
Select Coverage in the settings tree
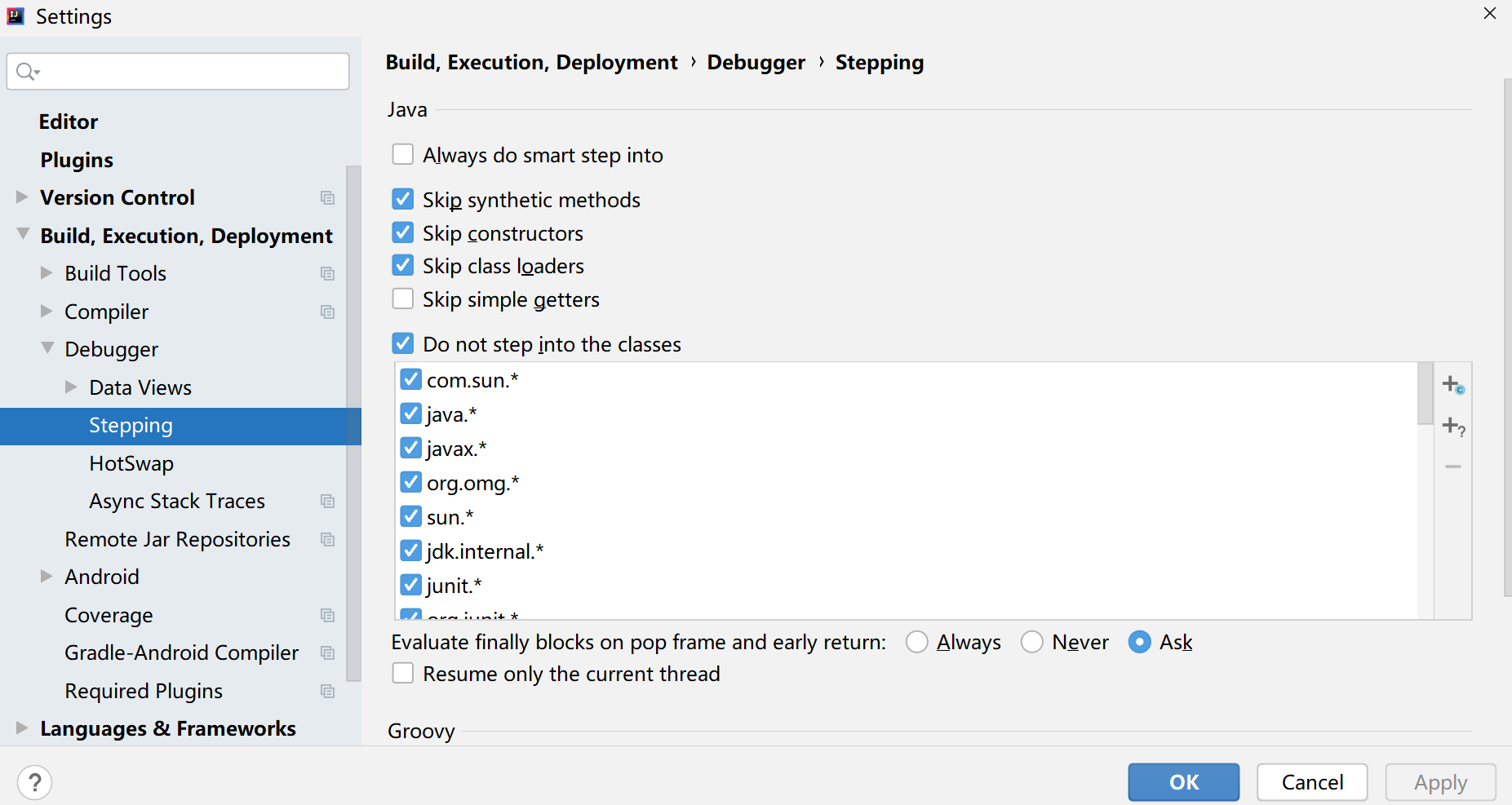(x=109, y=615)
